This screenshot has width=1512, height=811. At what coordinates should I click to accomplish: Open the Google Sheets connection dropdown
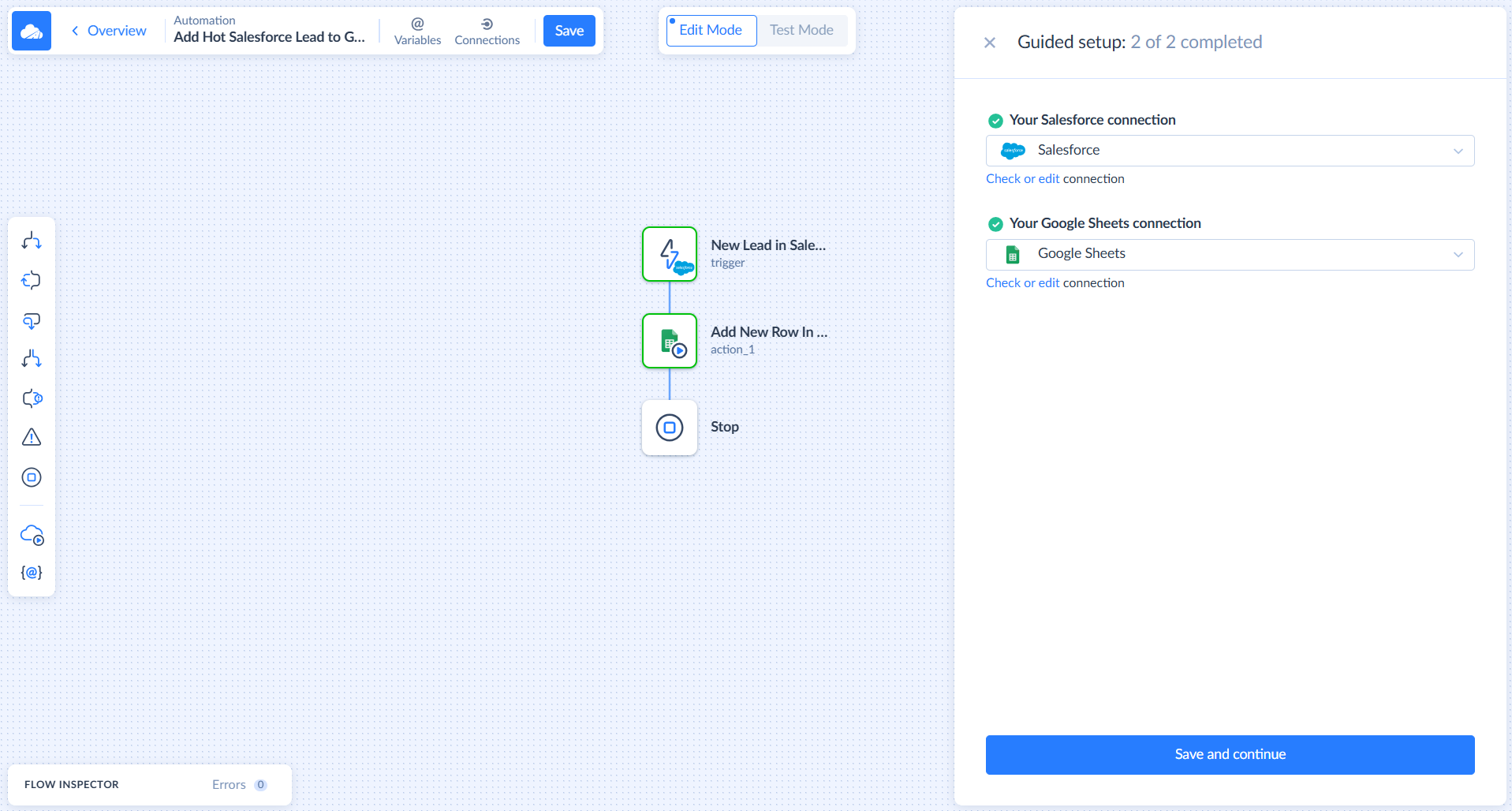click(1458, 254)
